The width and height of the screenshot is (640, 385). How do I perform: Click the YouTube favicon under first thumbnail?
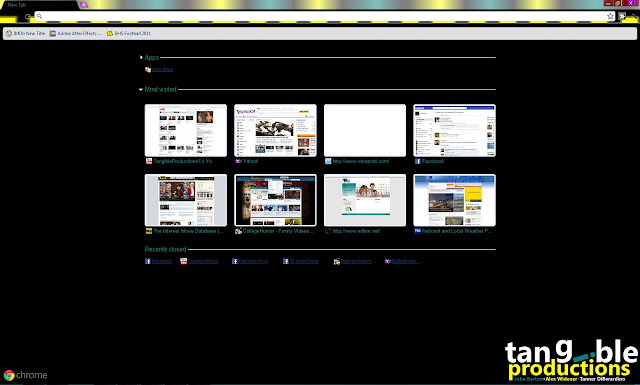[149, 161]
